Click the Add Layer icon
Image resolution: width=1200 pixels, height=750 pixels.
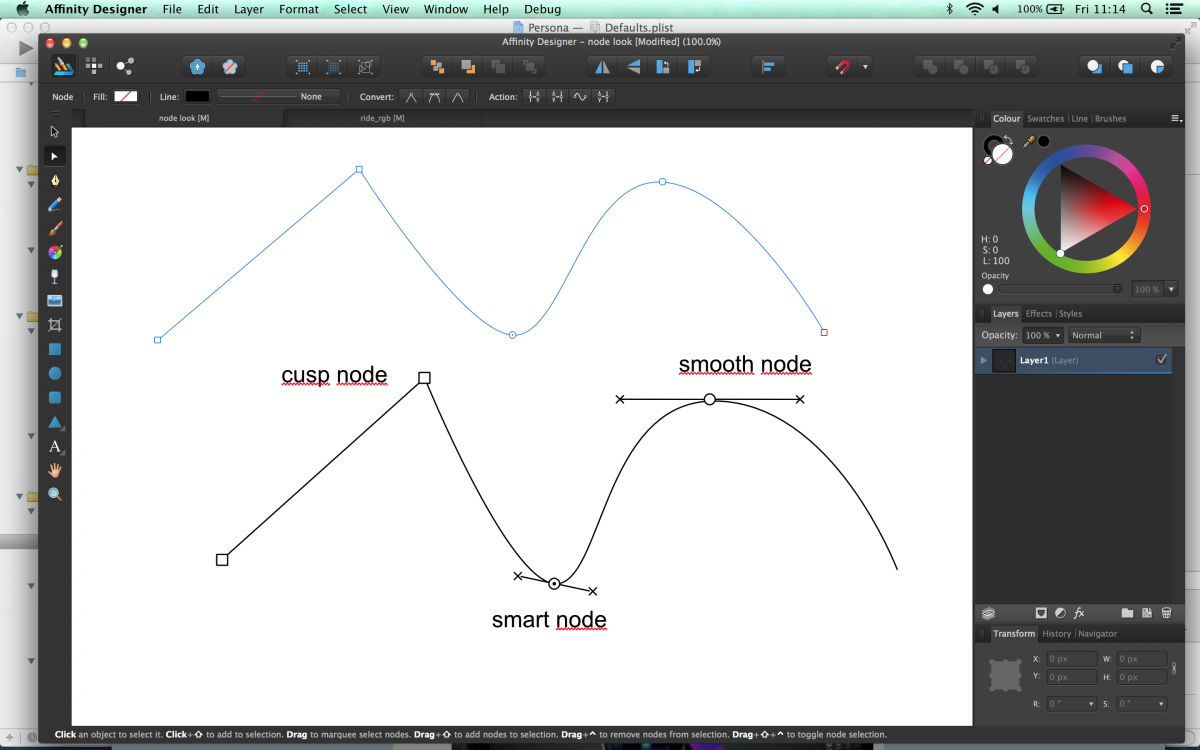(1147, 613)
